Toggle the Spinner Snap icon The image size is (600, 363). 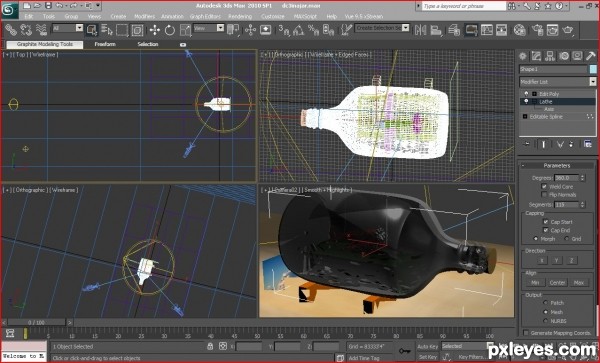pos(328,30)
